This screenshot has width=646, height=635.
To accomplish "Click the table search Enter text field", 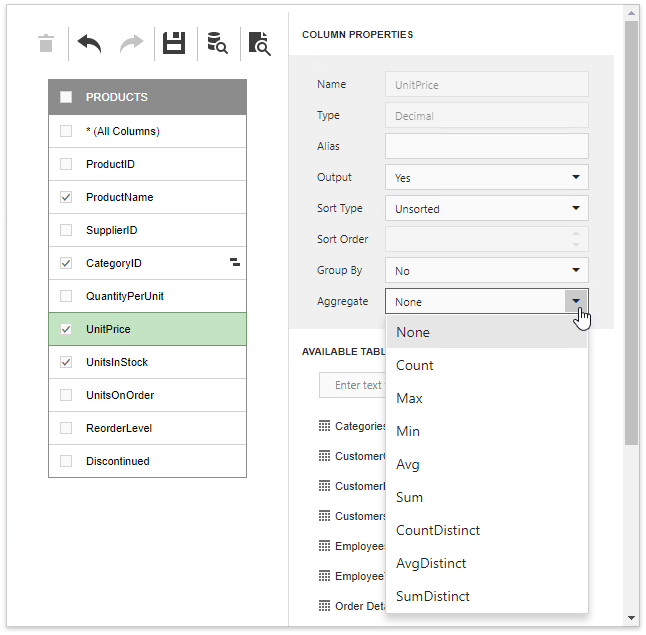I will click(353, 385).
